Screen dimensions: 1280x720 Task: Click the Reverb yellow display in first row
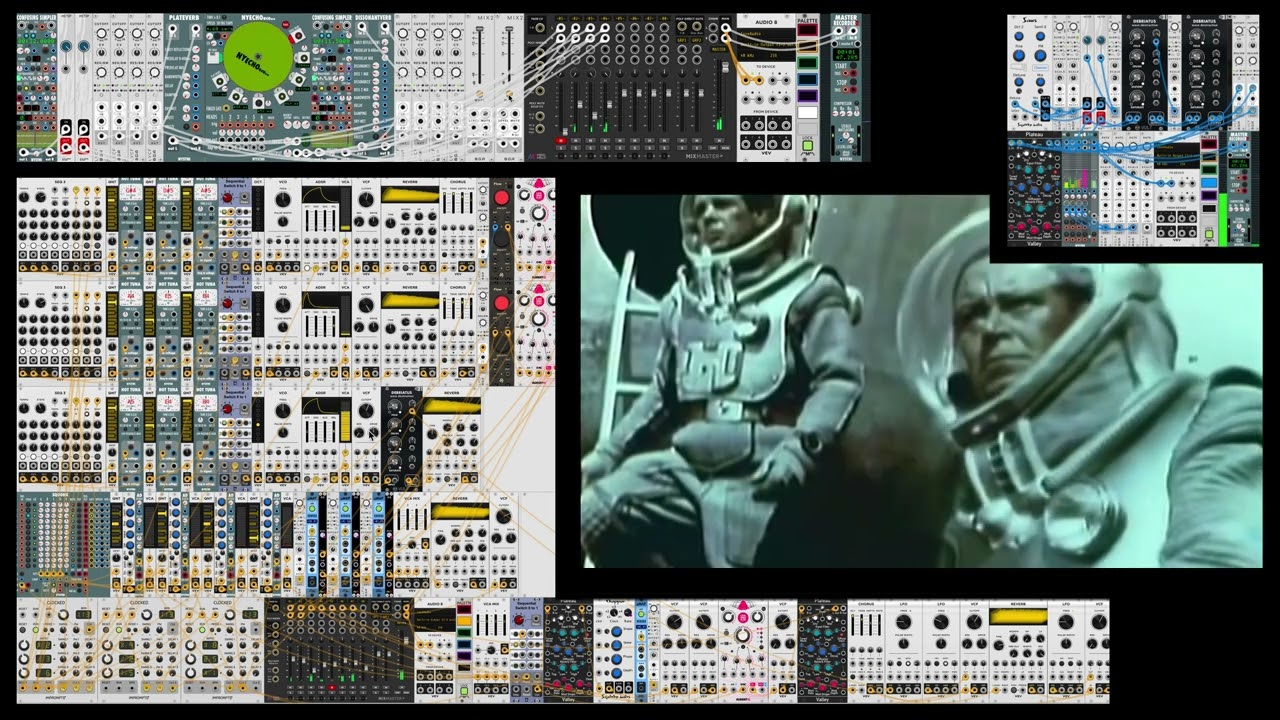coord(410,194)
